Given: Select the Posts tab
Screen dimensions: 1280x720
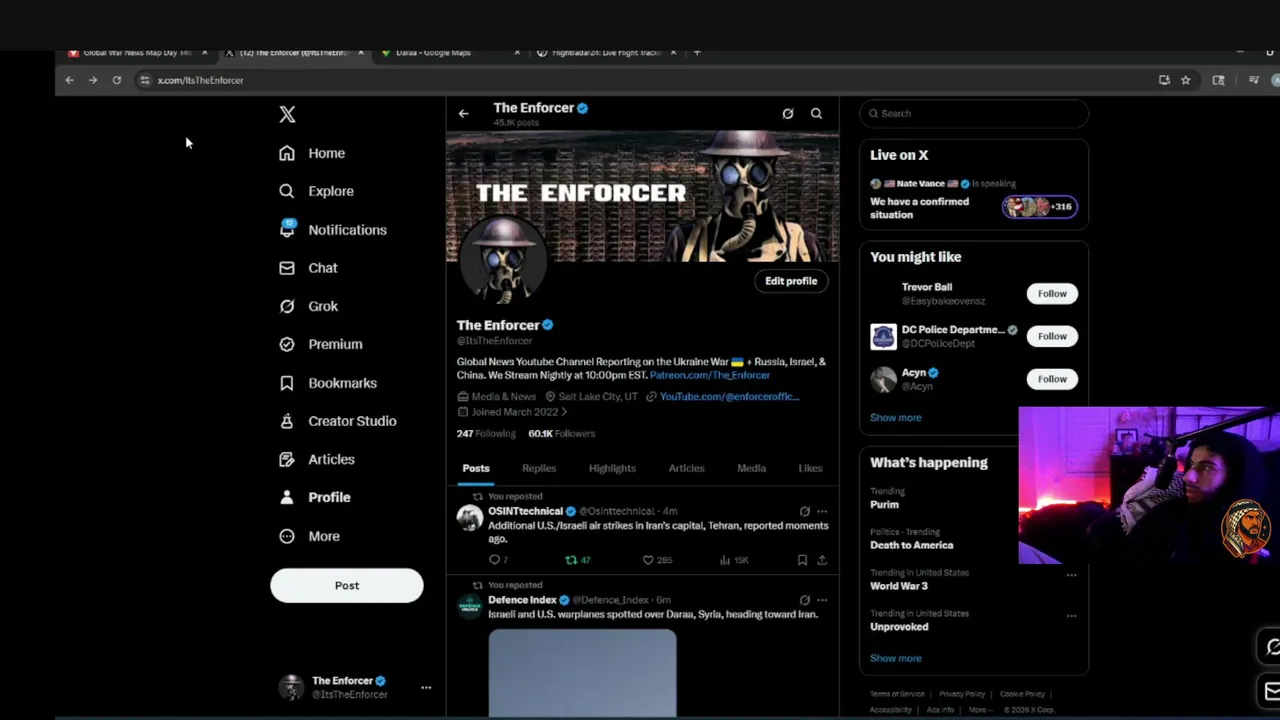Looking at the screenshot, I should point(476,468).
